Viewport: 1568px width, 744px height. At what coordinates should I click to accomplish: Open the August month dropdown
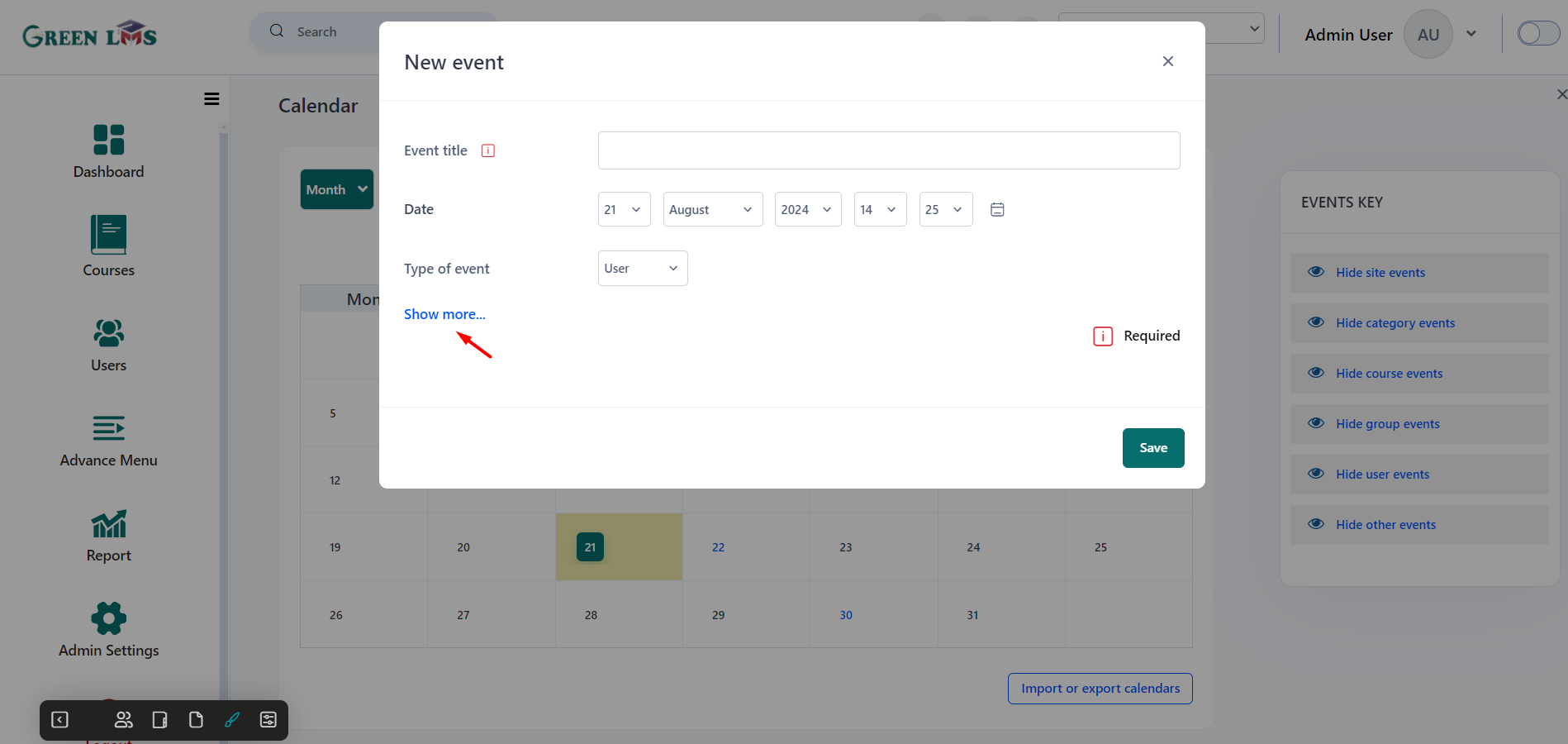point(713,209)
